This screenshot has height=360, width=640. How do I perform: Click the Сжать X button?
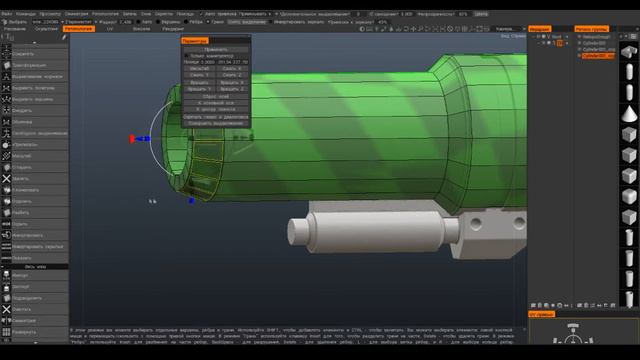232,69
